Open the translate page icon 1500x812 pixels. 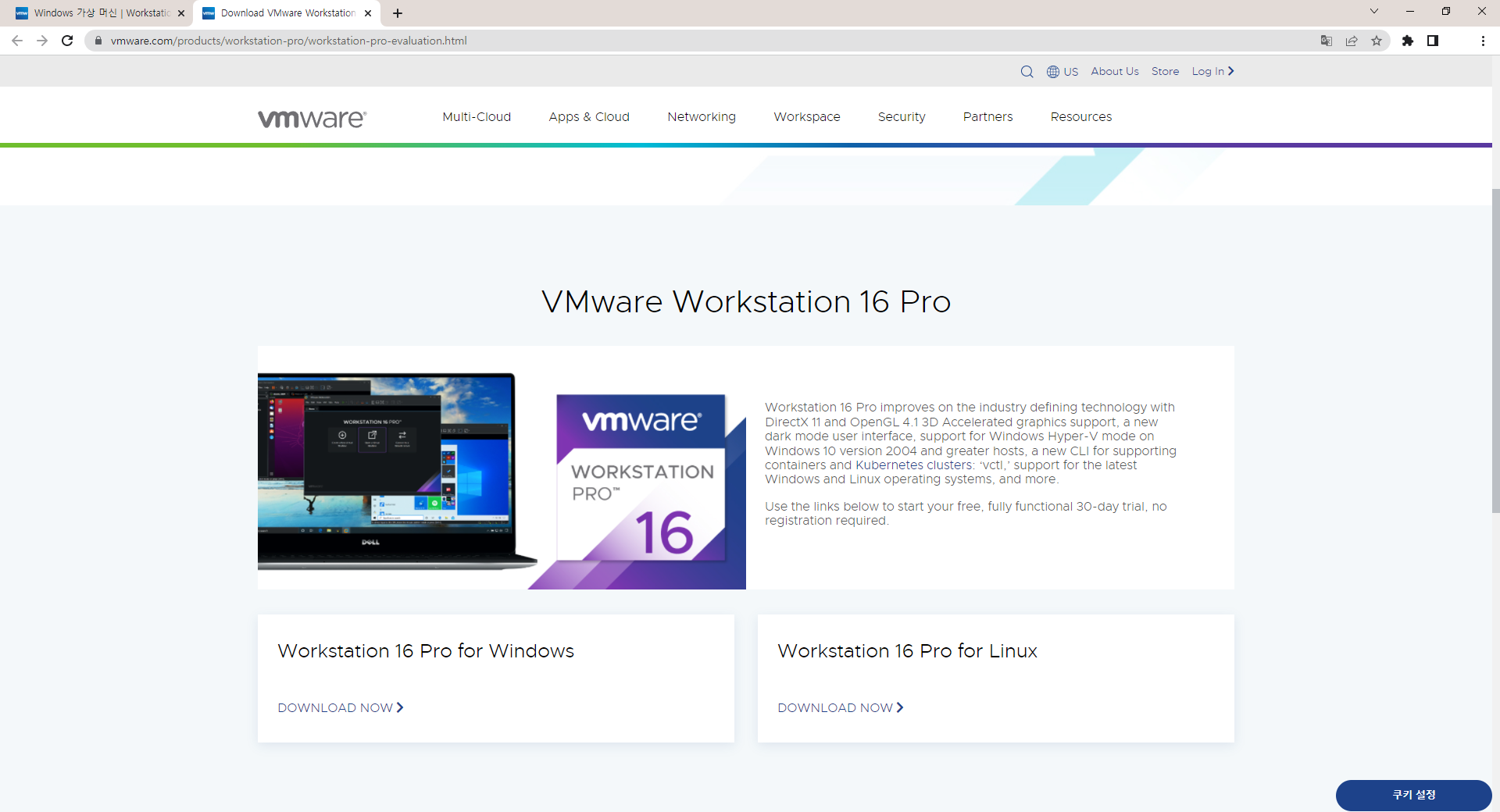tap(1327, 41)
